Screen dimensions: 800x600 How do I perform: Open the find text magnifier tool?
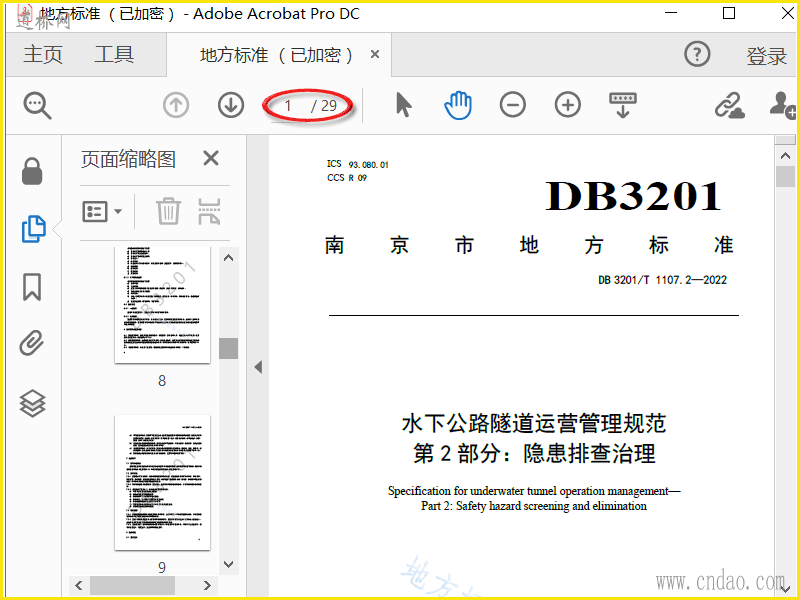click(37, 106)
